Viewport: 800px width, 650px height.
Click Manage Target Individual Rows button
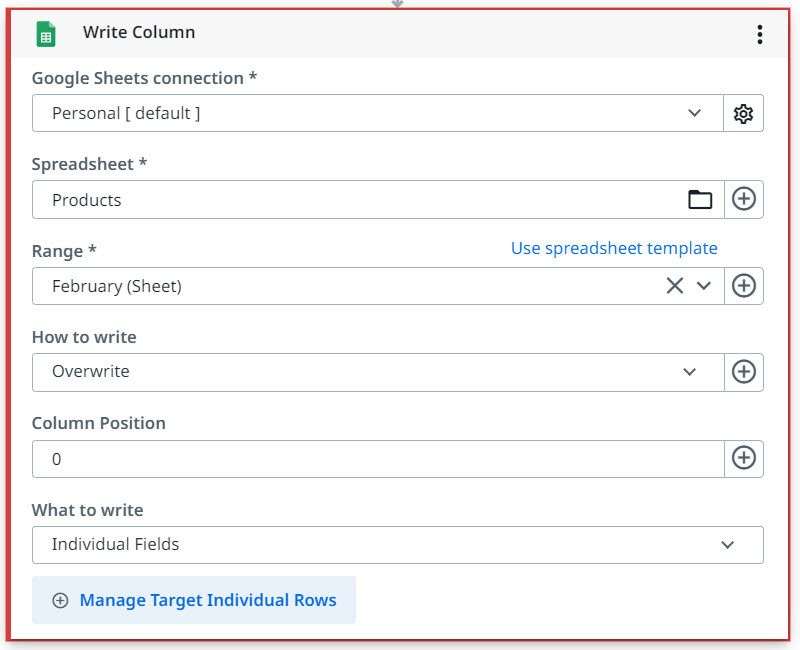pos(194,601)
